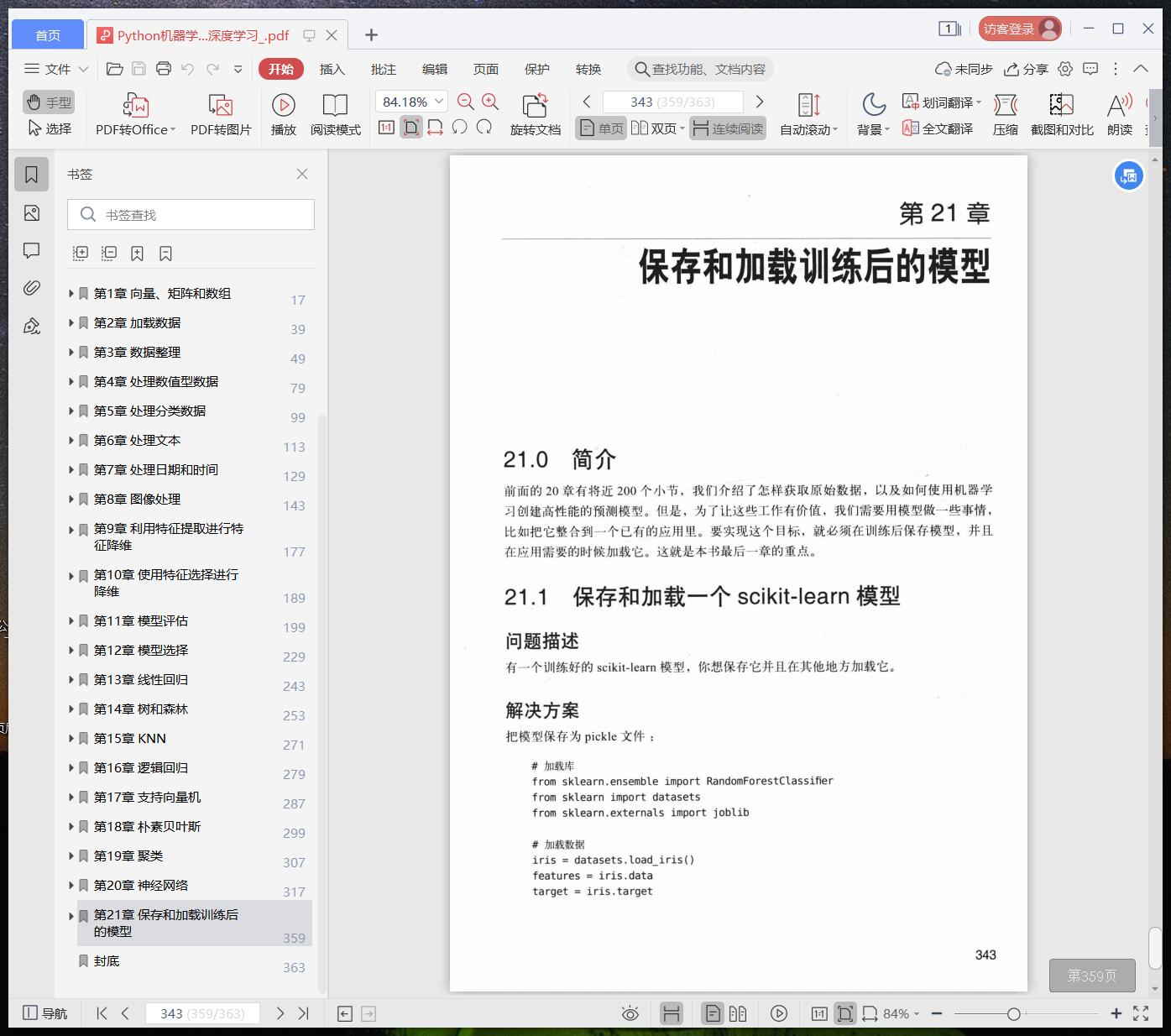Click the save icon in quick access bar
The image size is (1171, 1036).
pyautogui.click(x=139, y=69)
